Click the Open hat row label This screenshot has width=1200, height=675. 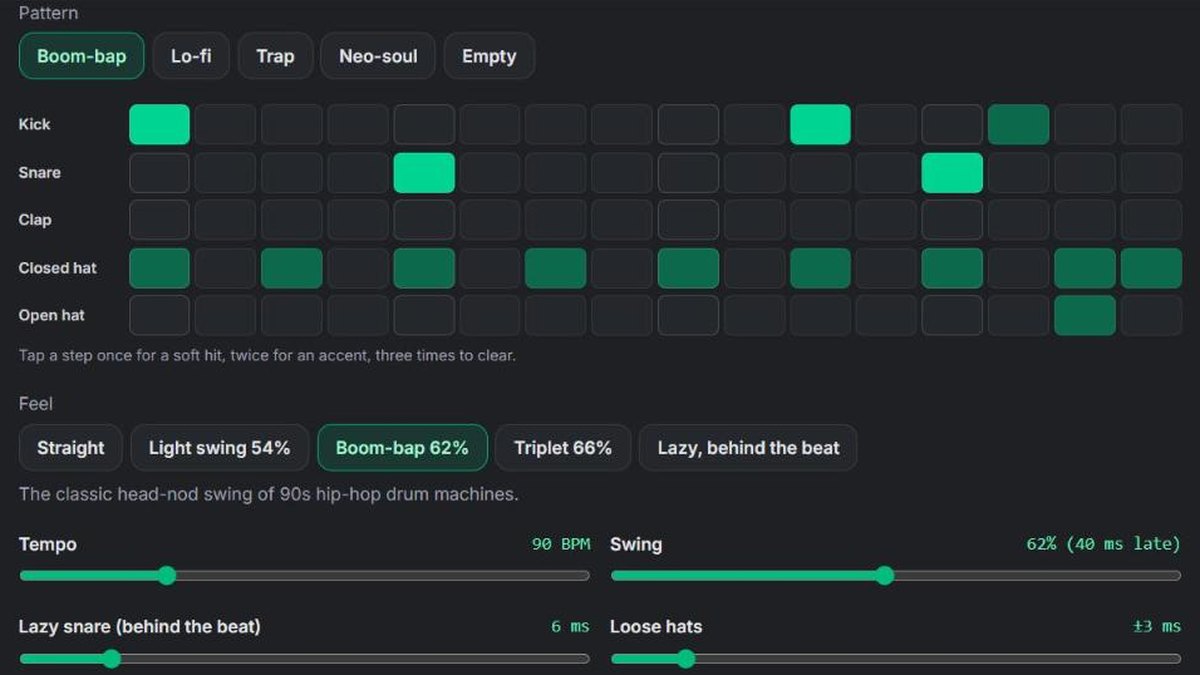[x=51, y=315]
